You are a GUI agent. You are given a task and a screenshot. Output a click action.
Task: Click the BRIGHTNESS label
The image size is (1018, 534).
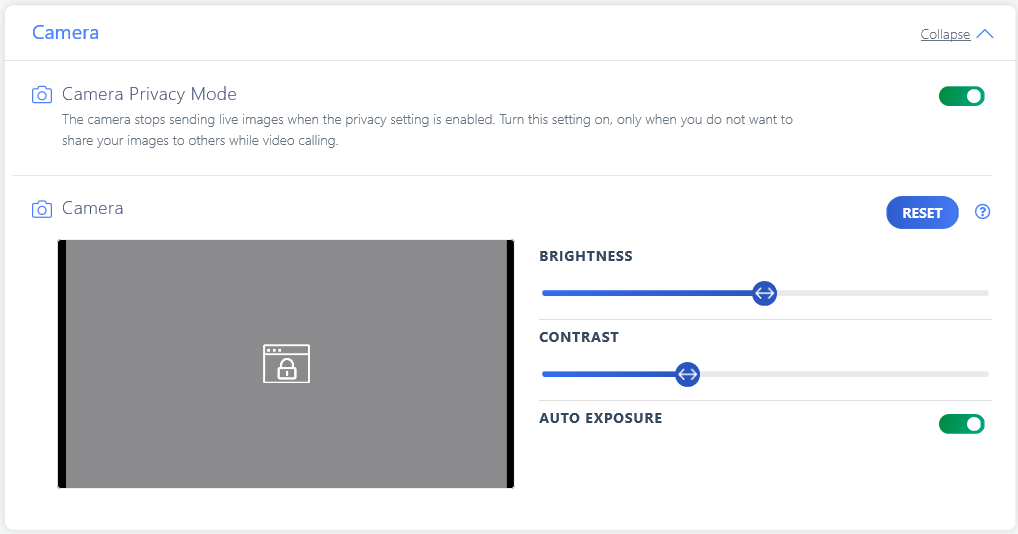click(x=586, y=256)
